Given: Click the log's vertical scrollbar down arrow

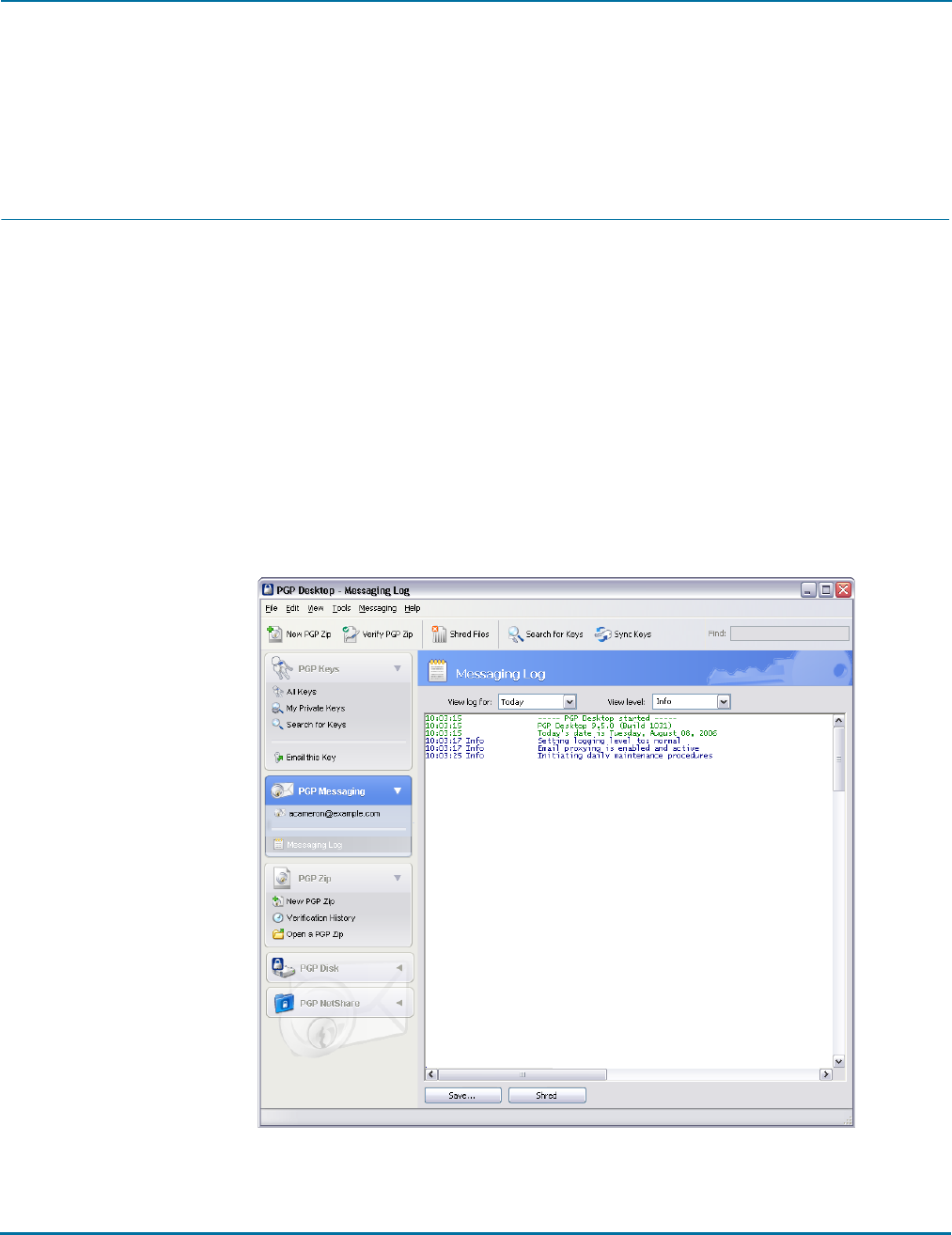Looking at the screenshot, I should [839, 1061].
